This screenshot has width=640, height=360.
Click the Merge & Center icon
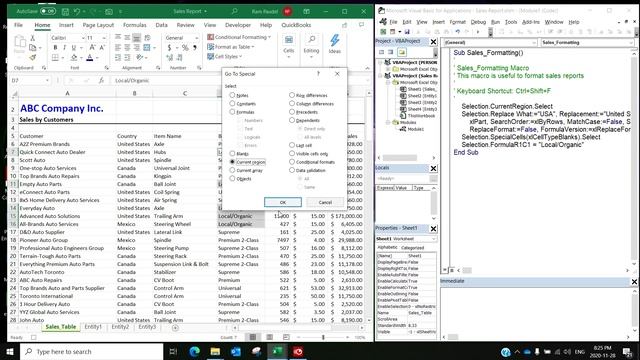147,48
